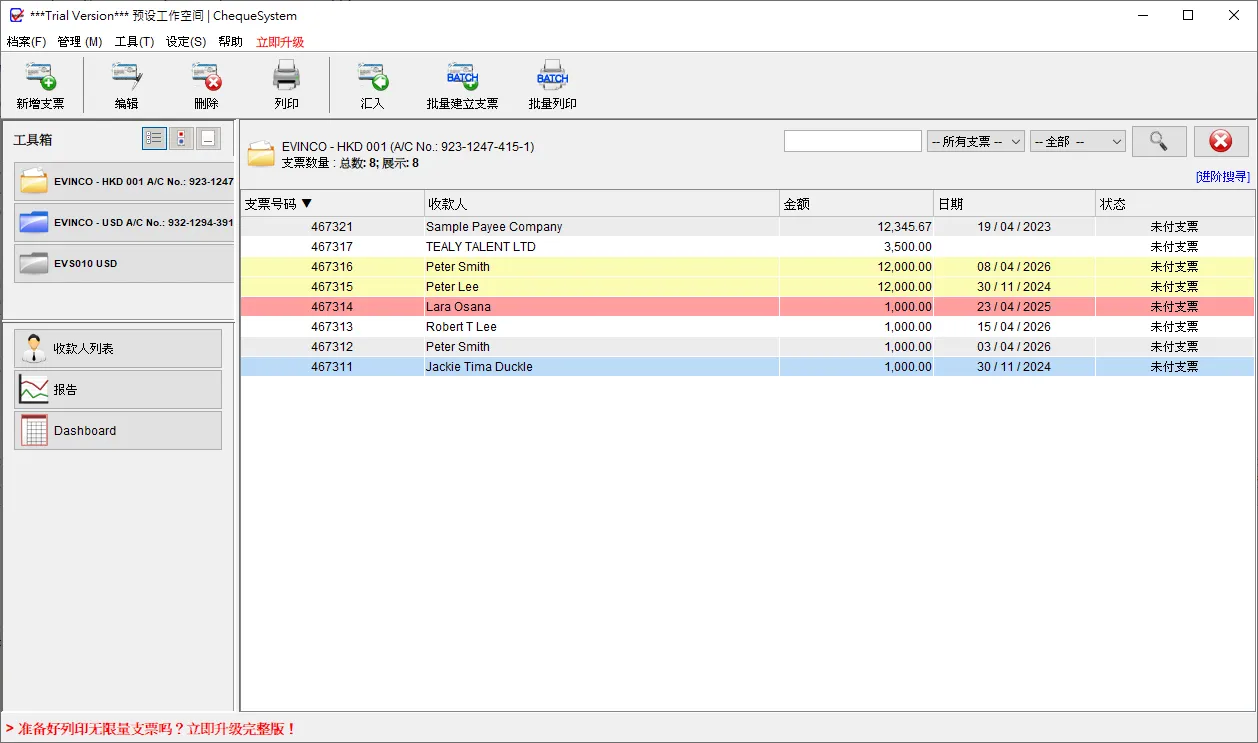The height and width of the screenshot is (743, 1258).
Task: Open the 立即升级 menu item
Action: (280, 42)
